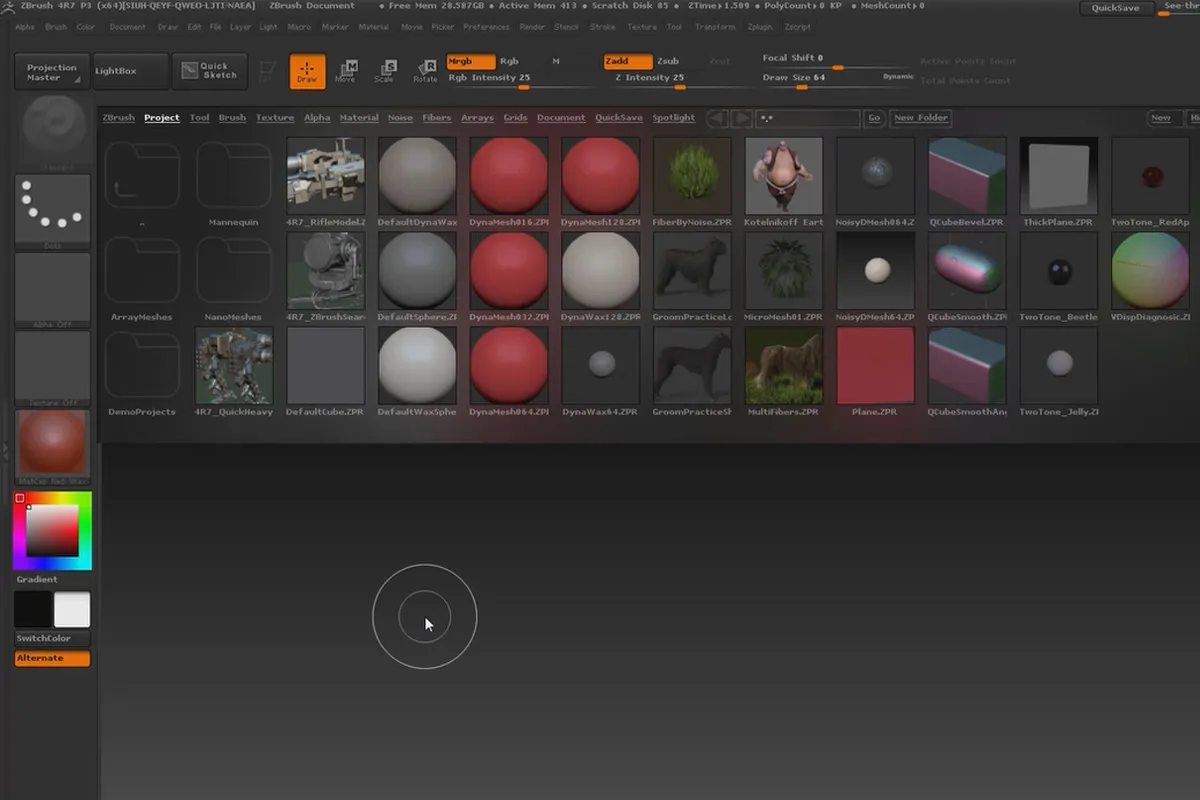Select the black secondary color swatch
Image resolution: width=1200 pixels, height=800 pixels.
(x=33, y=610)
